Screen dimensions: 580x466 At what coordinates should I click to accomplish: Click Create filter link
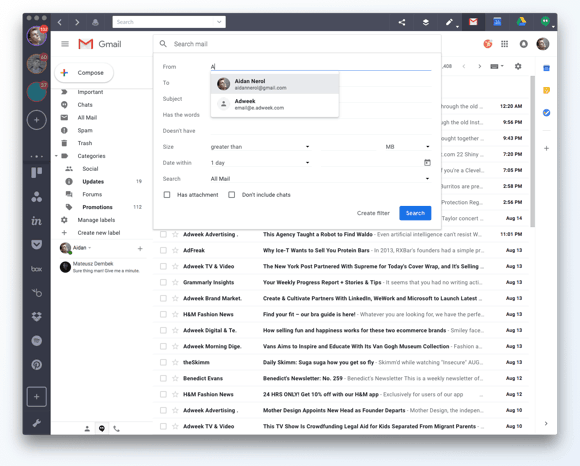pyautogui.click(x=373, y=213)
